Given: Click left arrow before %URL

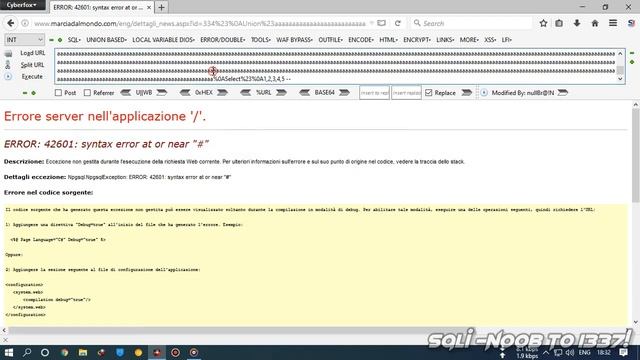Looking at the screenshot, I should click(x=246, y=93).
